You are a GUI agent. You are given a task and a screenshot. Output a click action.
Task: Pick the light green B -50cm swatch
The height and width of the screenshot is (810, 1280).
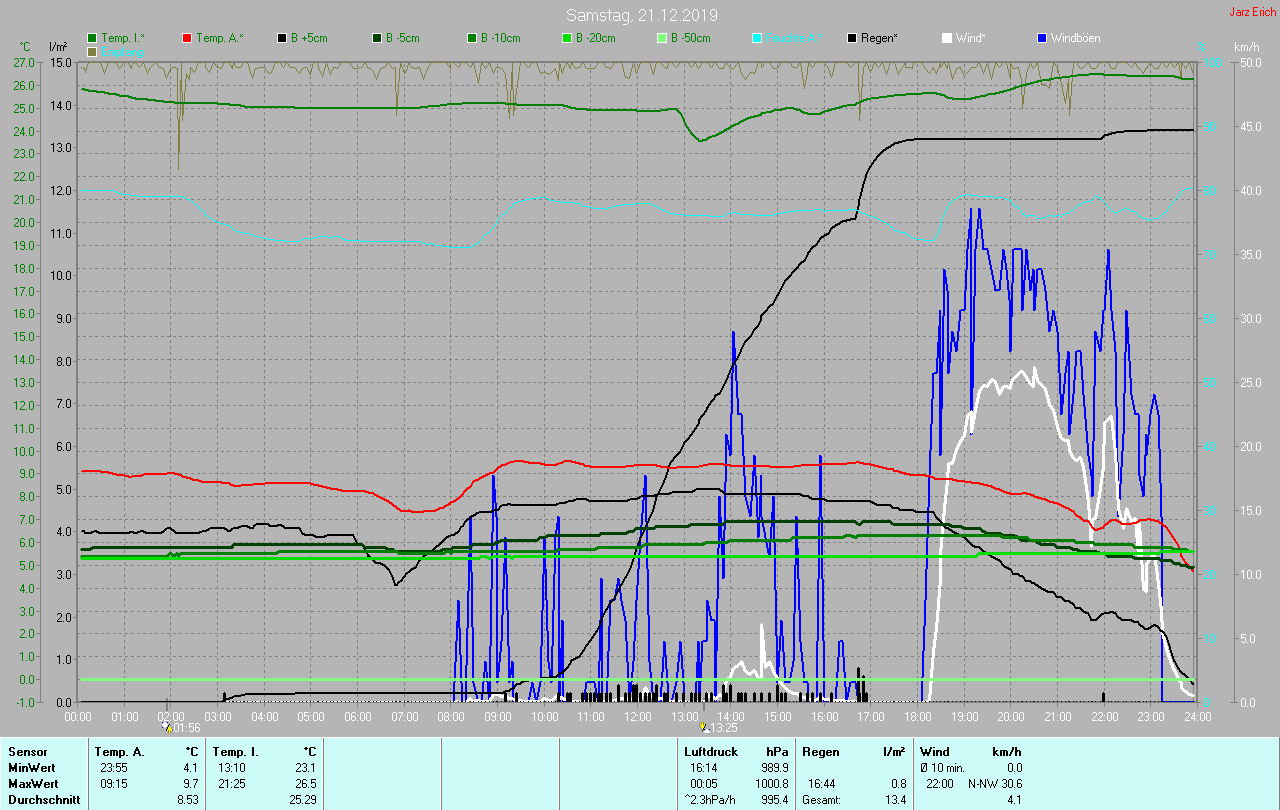pyautogui.click(x=661, y=38)
